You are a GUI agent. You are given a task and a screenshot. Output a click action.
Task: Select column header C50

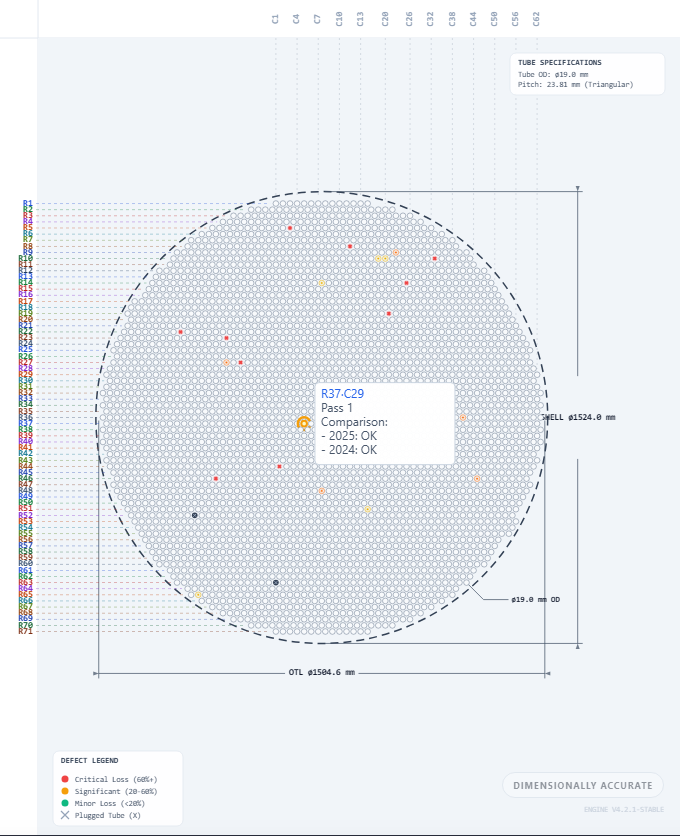494,19
